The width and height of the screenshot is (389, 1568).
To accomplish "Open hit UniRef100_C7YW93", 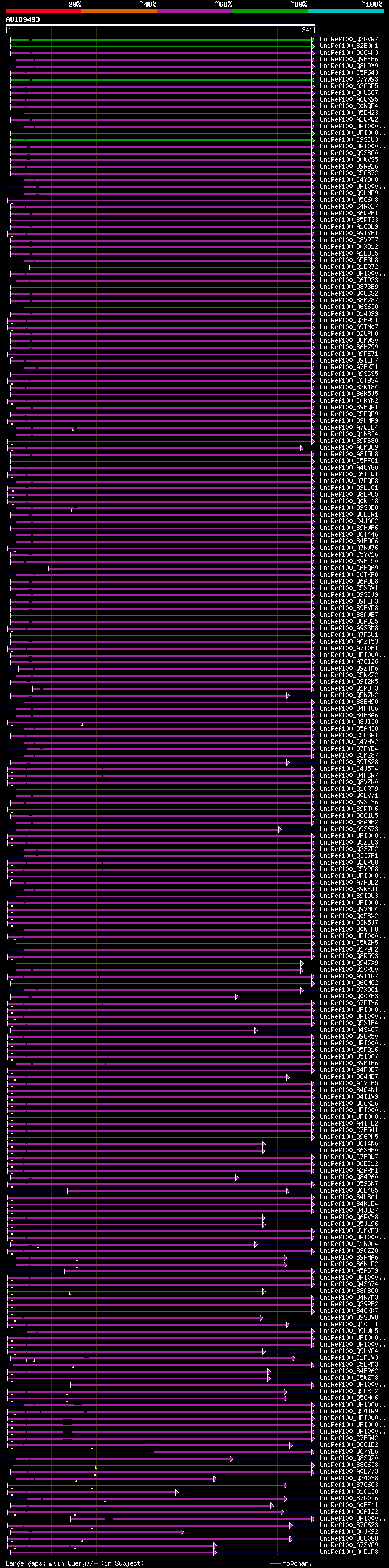I will tap(349, 80).
